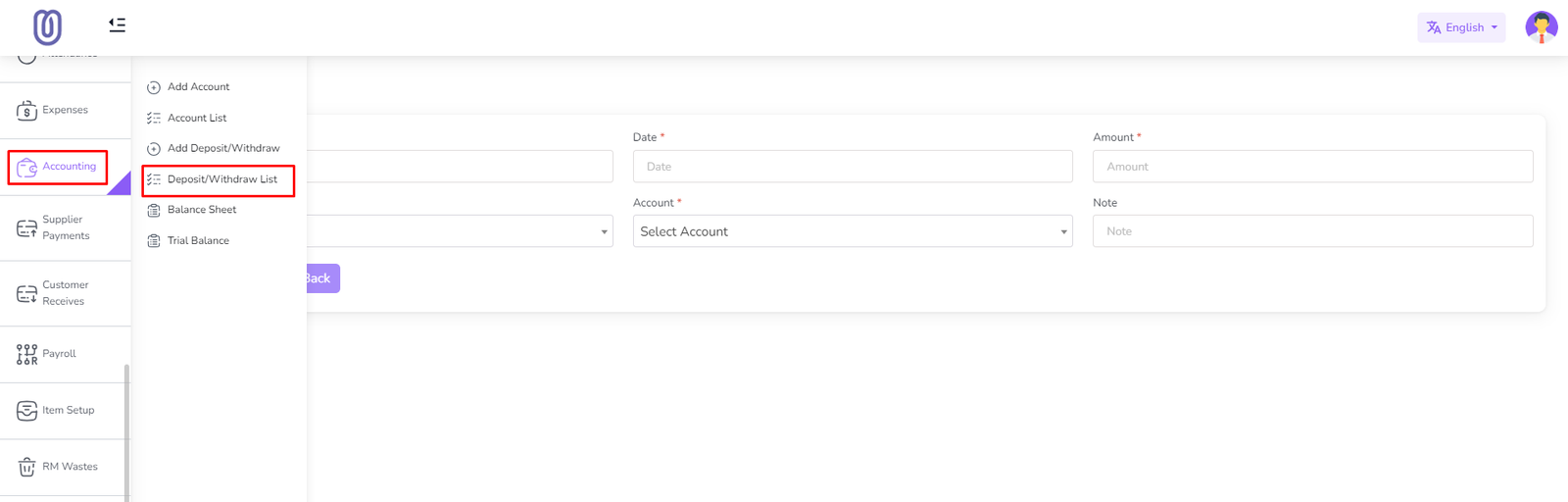1568x502 pixels.
Task: Select Account List from the submenu
Action: coord(196,118)
